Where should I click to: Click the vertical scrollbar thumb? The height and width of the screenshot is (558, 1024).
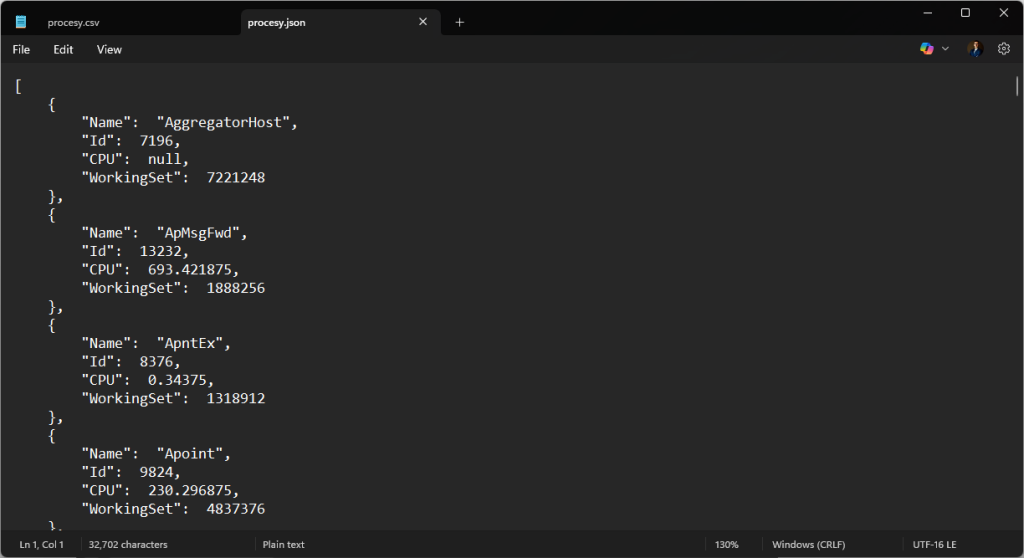coord(1017,86)
